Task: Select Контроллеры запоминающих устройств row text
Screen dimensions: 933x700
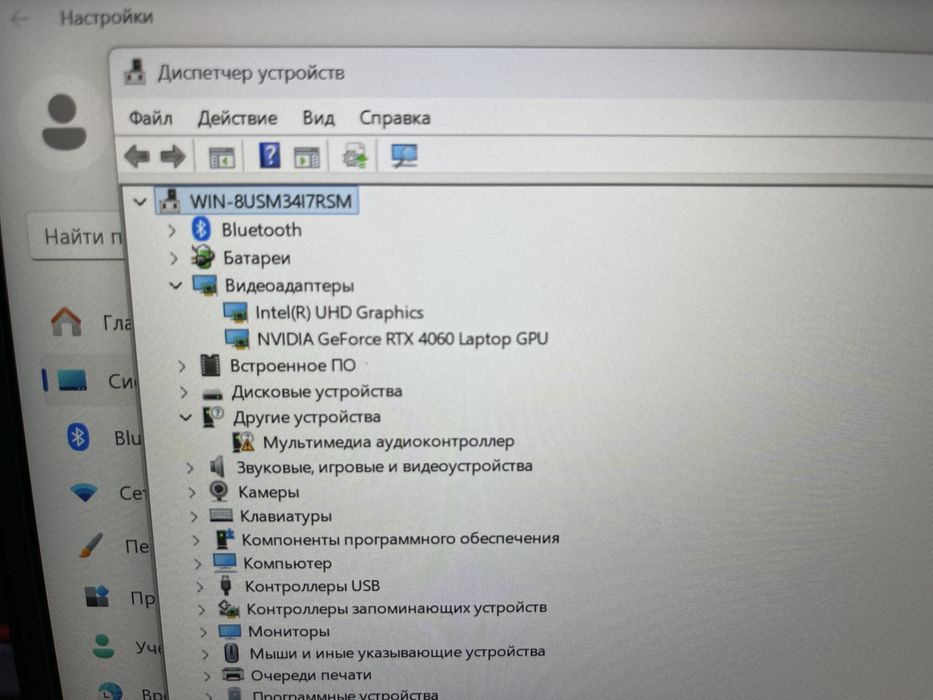Action: (x=396, y=608)
